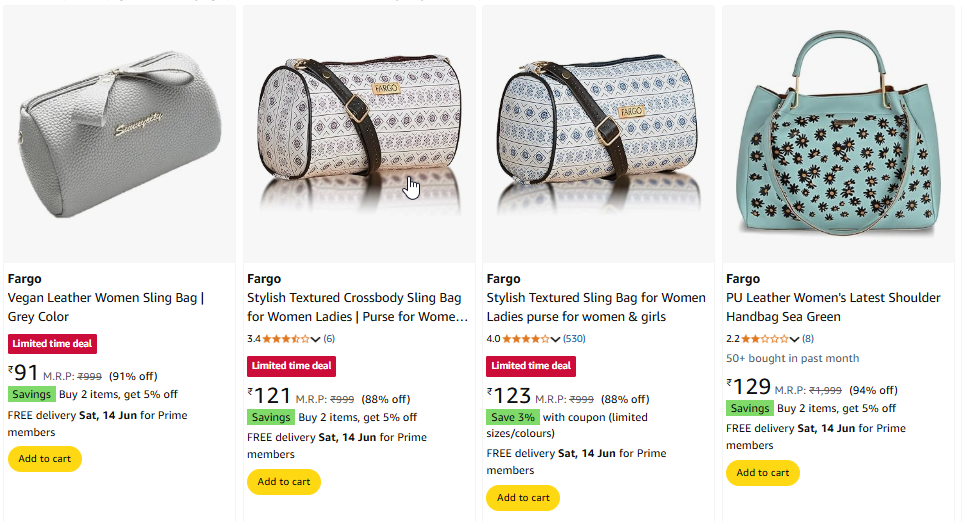The height and width of the screenshot is (522, 962).
Task: Expand rating breakdown chevron beside 3.4 stars
Action: pyautogui.click(x=315, y=339)
